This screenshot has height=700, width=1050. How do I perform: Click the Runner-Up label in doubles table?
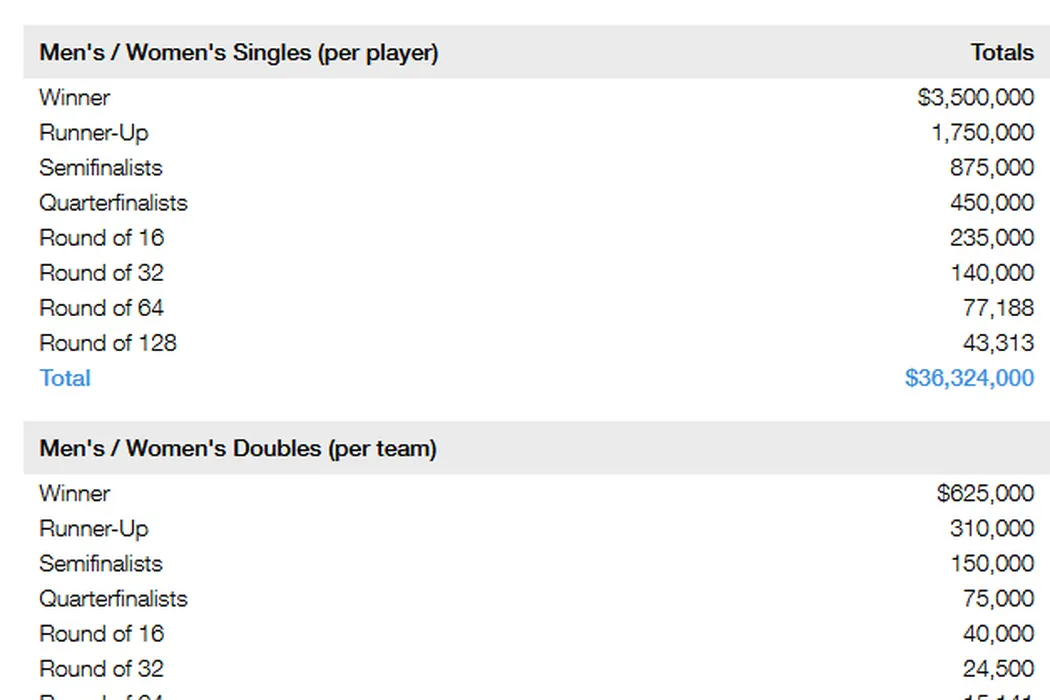(94, 529)
